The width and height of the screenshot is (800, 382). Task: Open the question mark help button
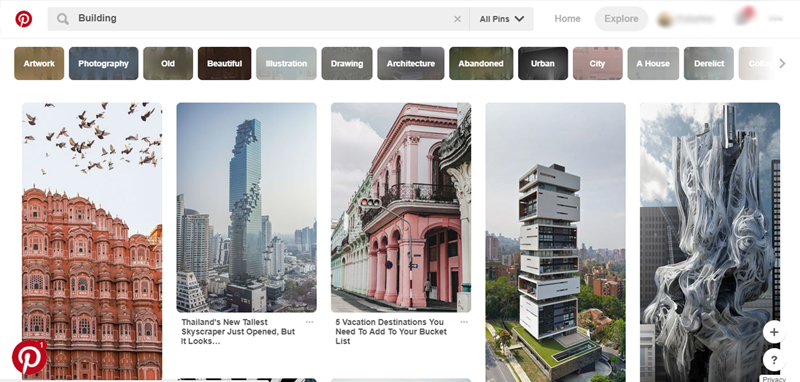tap(773, 360)
